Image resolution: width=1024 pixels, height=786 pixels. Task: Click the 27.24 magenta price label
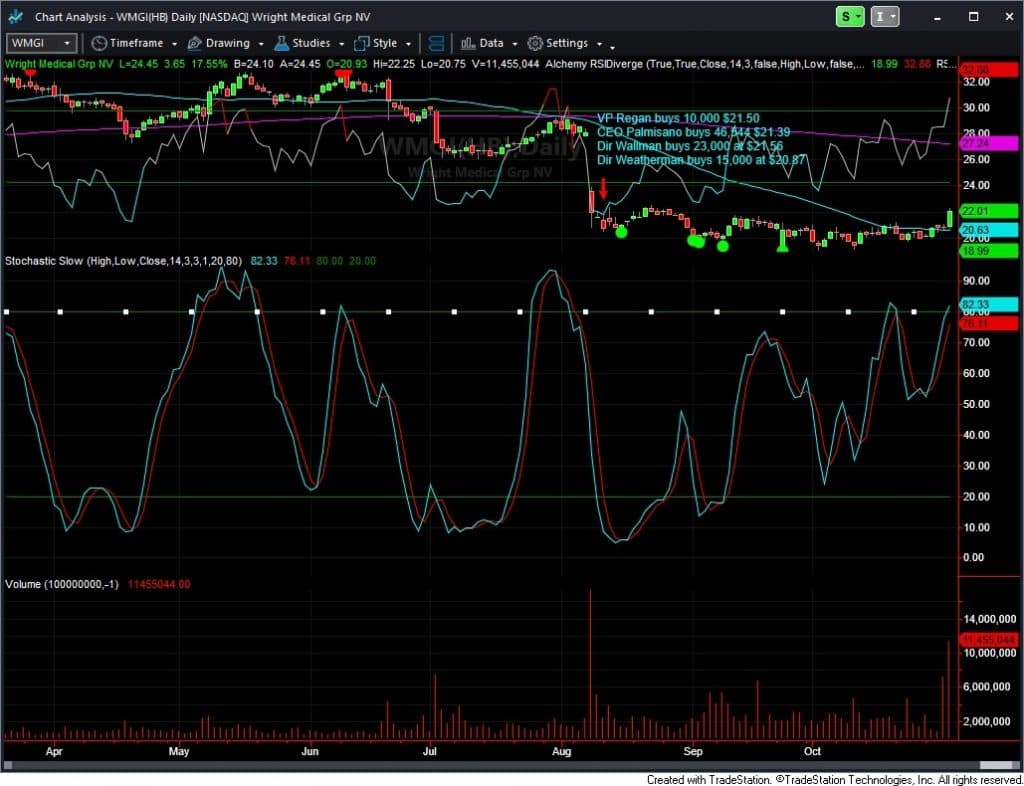[x=989, y=145]
